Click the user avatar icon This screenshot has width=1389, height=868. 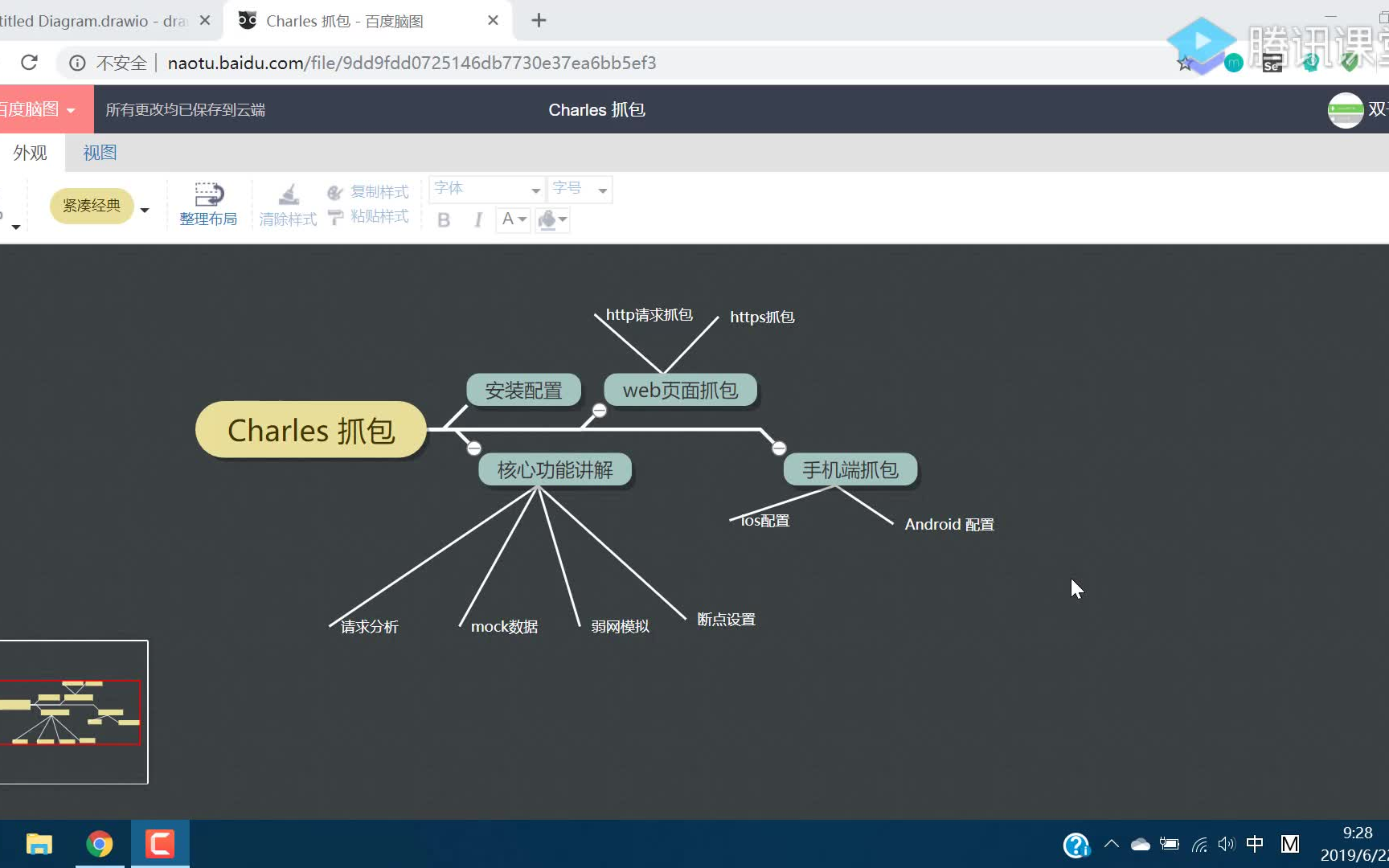(1345, 110)
